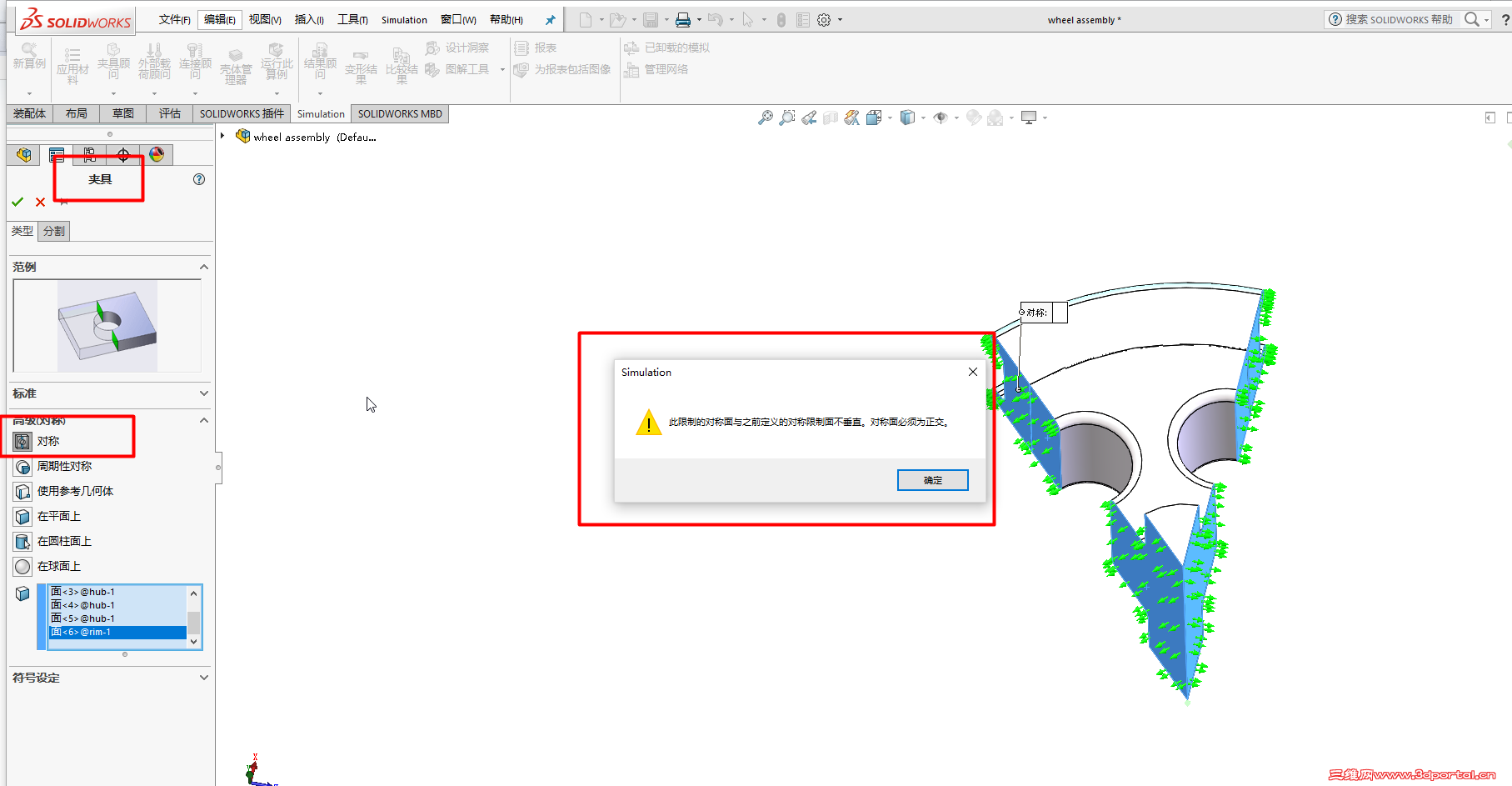Click the fixture example preview thumbnail
Image resolution: width=1512 pixels, height=786 pixels.
pyautogui.click(x=107, y=326)
